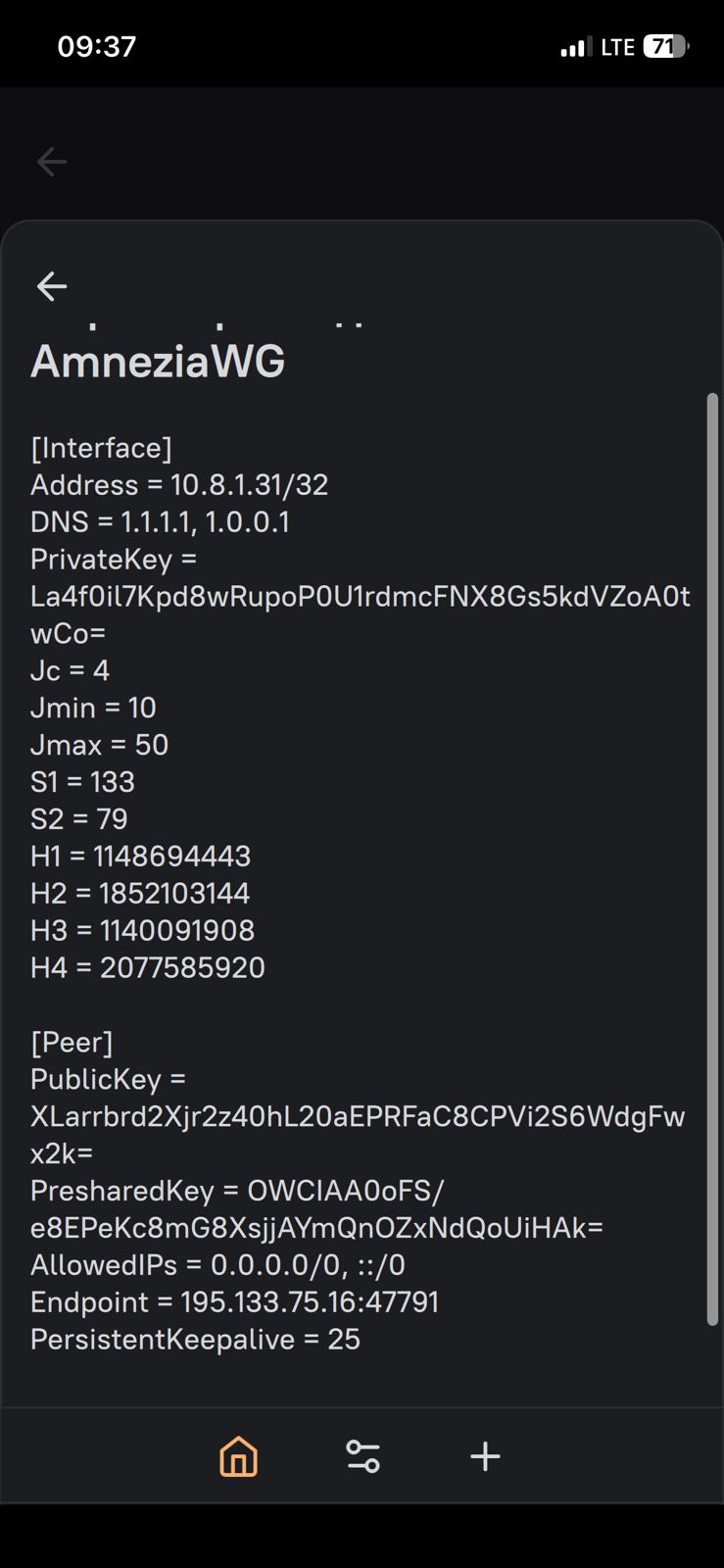Tap the Jmax = 50 line
724x1568 pixels.
(99, 745)
